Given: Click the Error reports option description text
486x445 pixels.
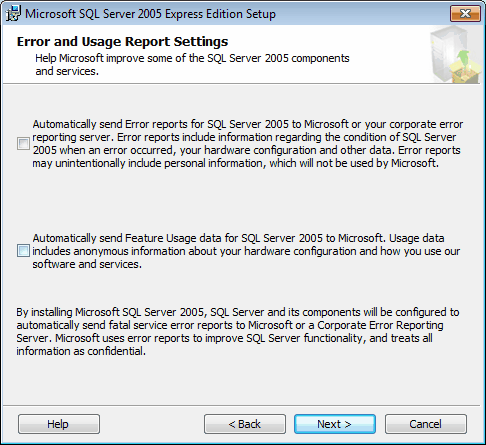Looking at the screenshot, I should (248, 144).
